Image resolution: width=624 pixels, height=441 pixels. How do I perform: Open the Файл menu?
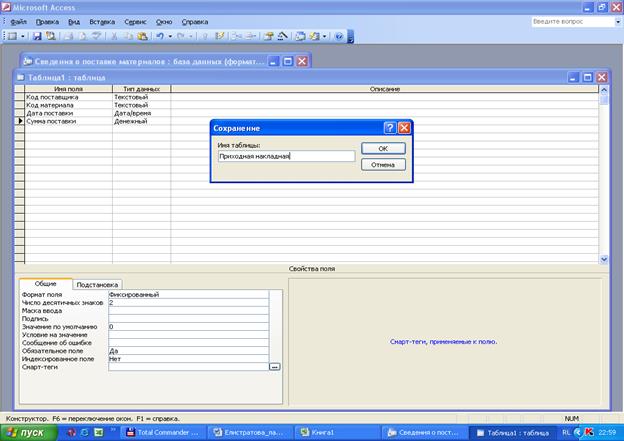(18, 20)
